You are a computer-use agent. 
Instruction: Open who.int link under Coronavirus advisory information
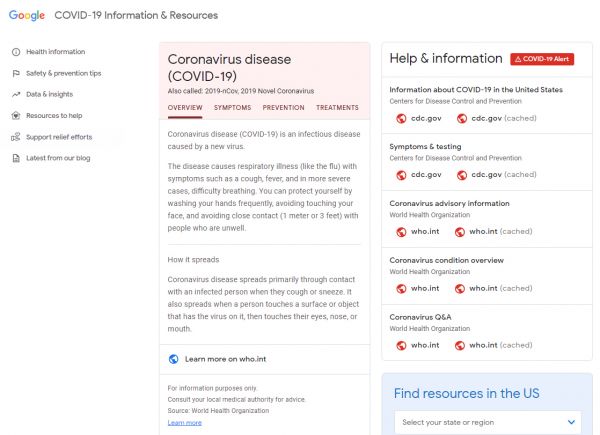[417, 231]
